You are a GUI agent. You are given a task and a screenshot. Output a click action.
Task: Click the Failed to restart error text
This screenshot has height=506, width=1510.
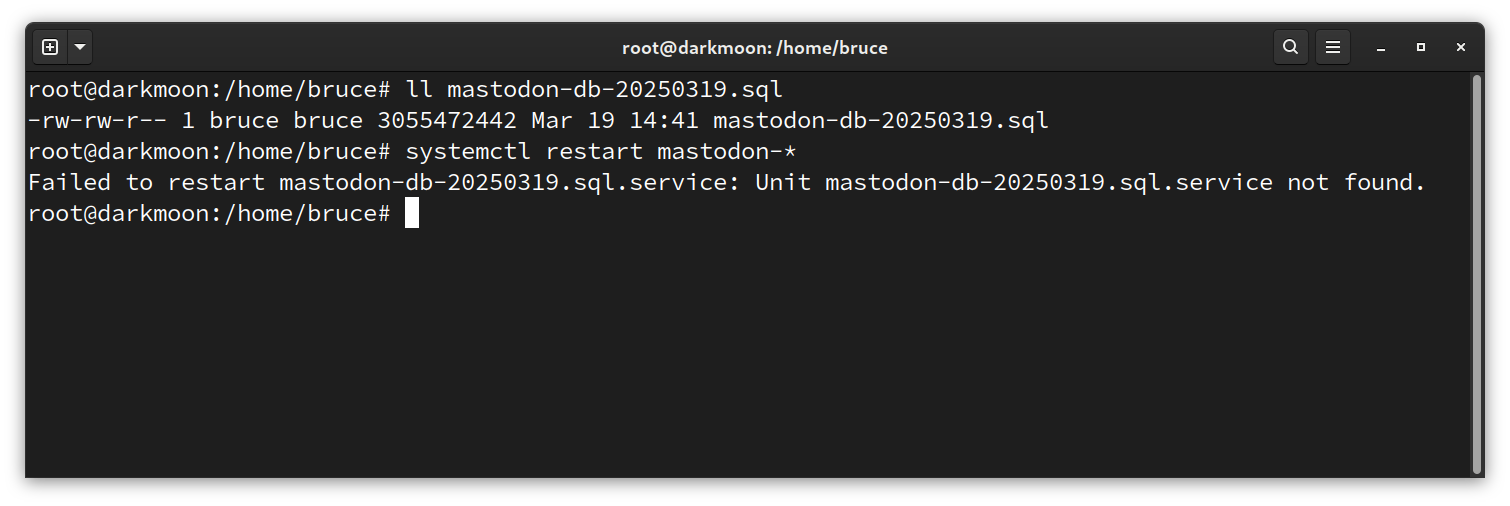147,183
